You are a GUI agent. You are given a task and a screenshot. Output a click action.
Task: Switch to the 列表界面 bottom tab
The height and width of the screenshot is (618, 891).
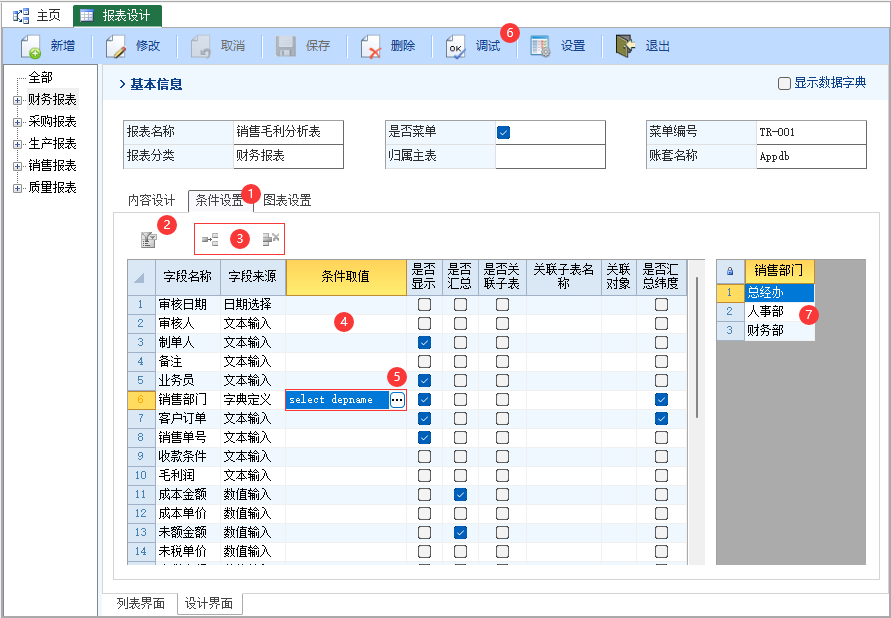click(x=140, y=603)
